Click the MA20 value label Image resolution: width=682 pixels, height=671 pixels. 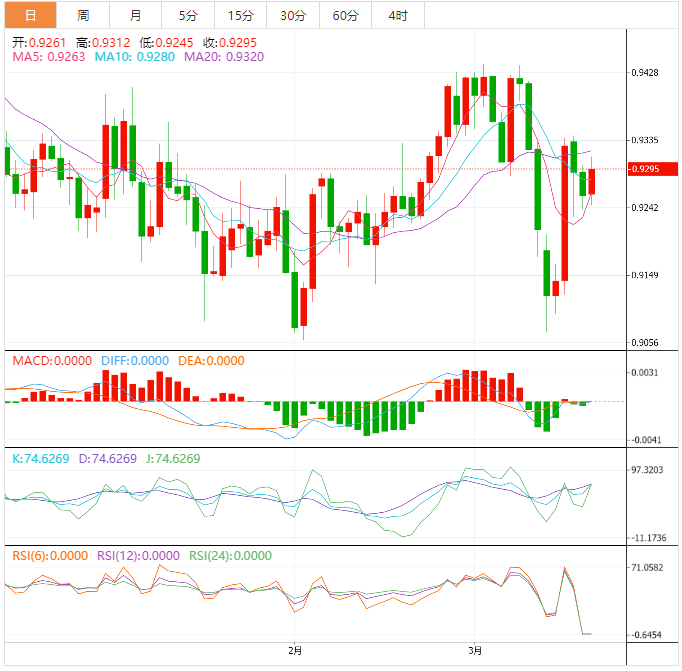224,57
